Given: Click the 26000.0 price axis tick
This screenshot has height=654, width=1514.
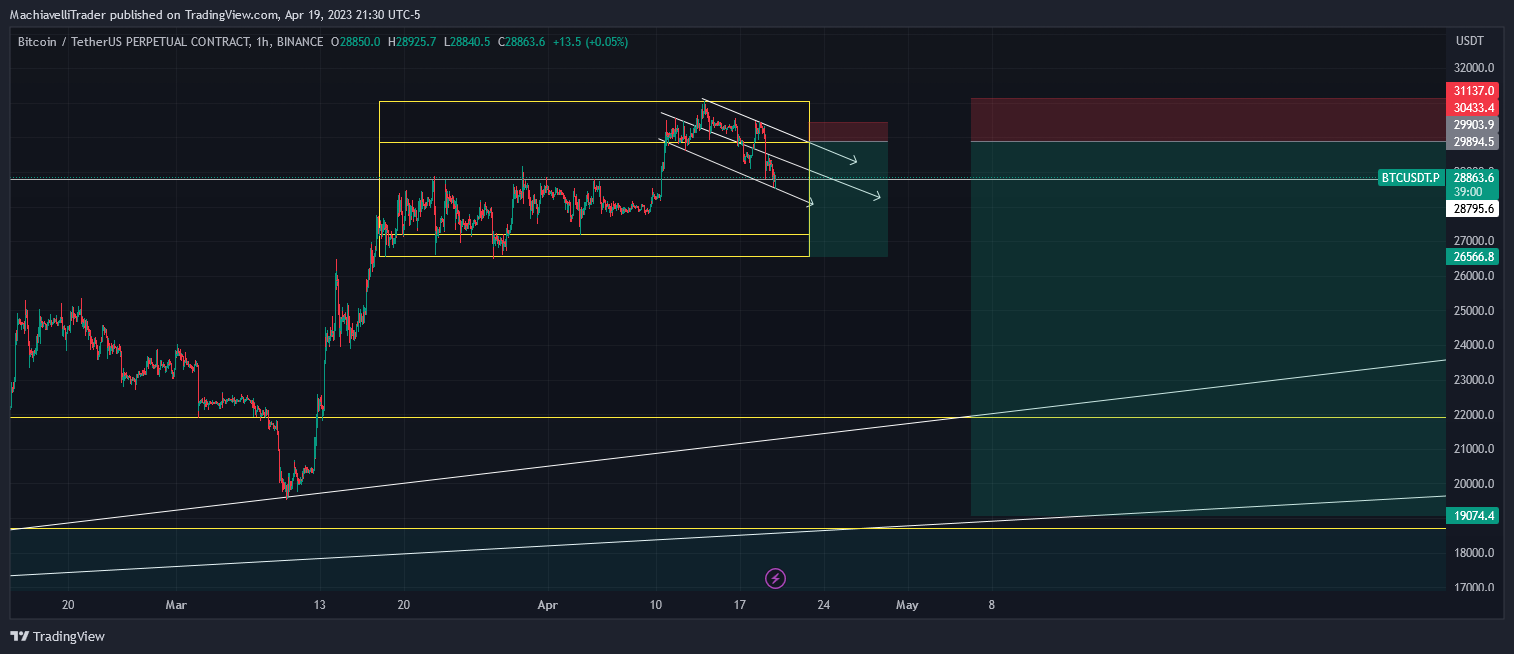Looking at the screenshot, I should coord(1474,276).
